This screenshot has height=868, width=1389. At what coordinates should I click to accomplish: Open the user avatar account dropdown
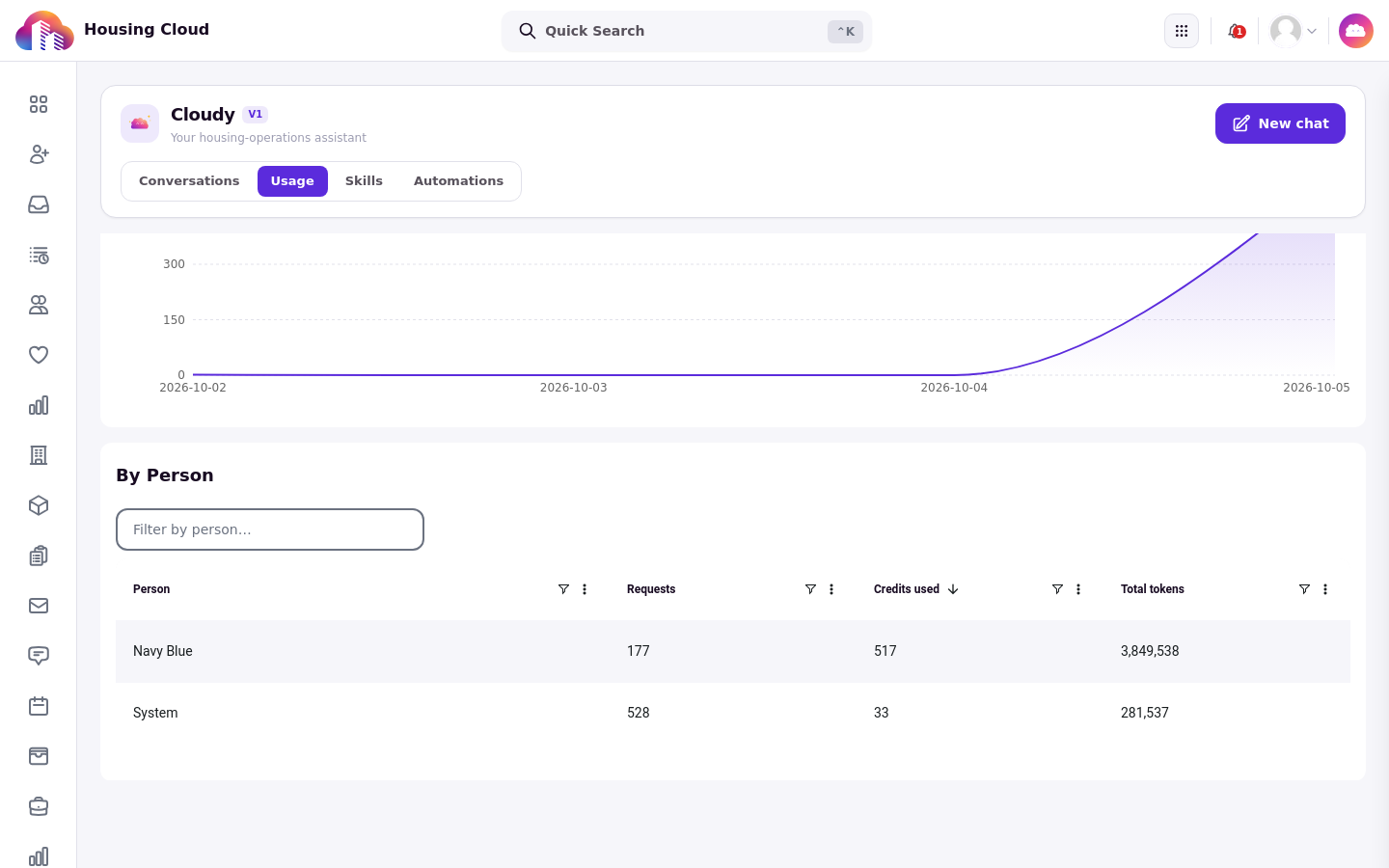click(1294, 31)
